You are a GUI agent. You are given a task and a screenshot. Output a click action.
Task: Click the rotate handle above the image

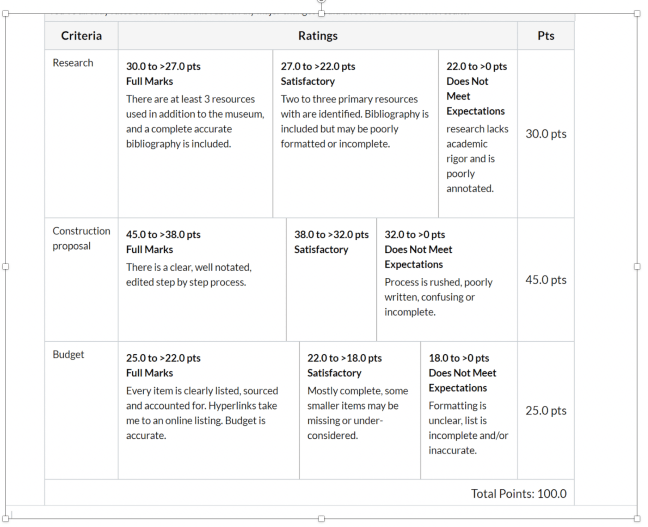(321, 2)
